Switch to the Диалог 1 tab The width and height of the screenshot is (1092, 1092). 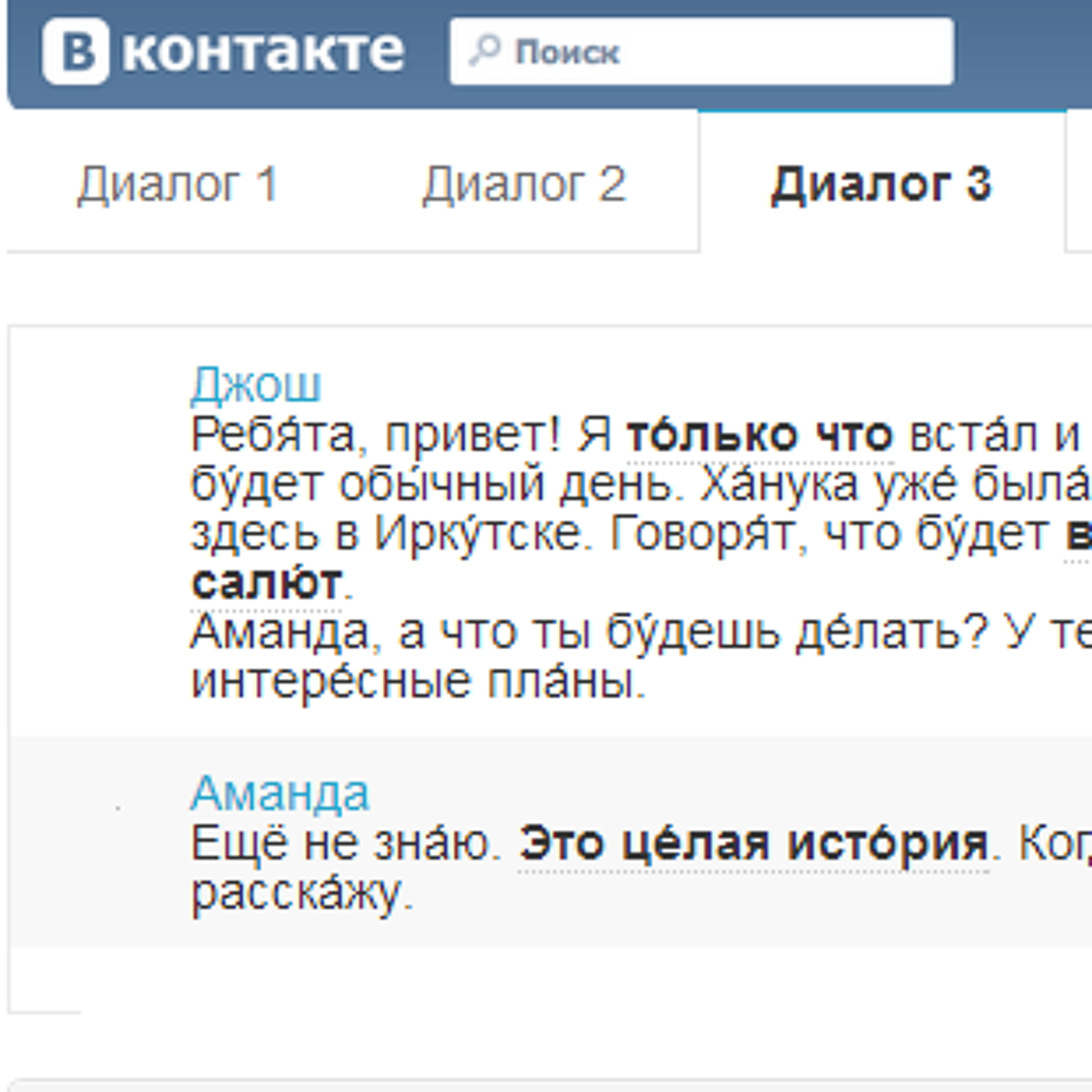[178, 184]
